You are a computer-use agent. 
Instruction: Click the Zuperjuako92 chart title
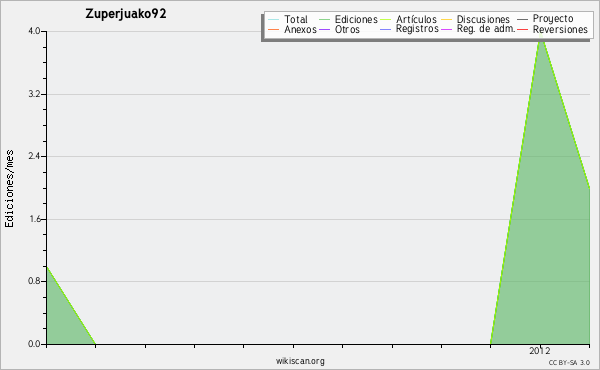pos(126,14)
